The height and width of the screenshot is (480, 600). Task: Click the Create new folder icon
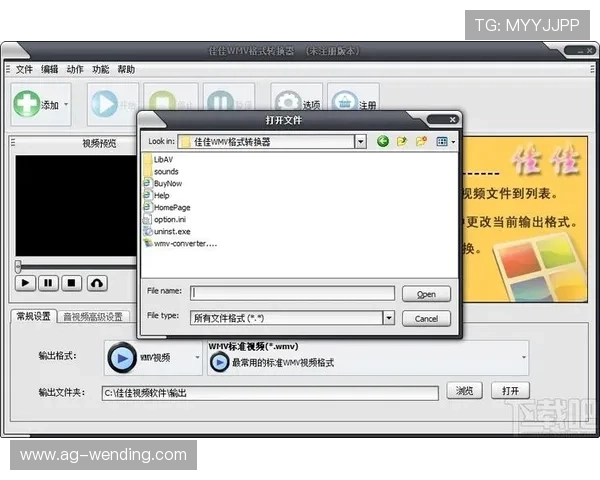[x=421, y=142]
